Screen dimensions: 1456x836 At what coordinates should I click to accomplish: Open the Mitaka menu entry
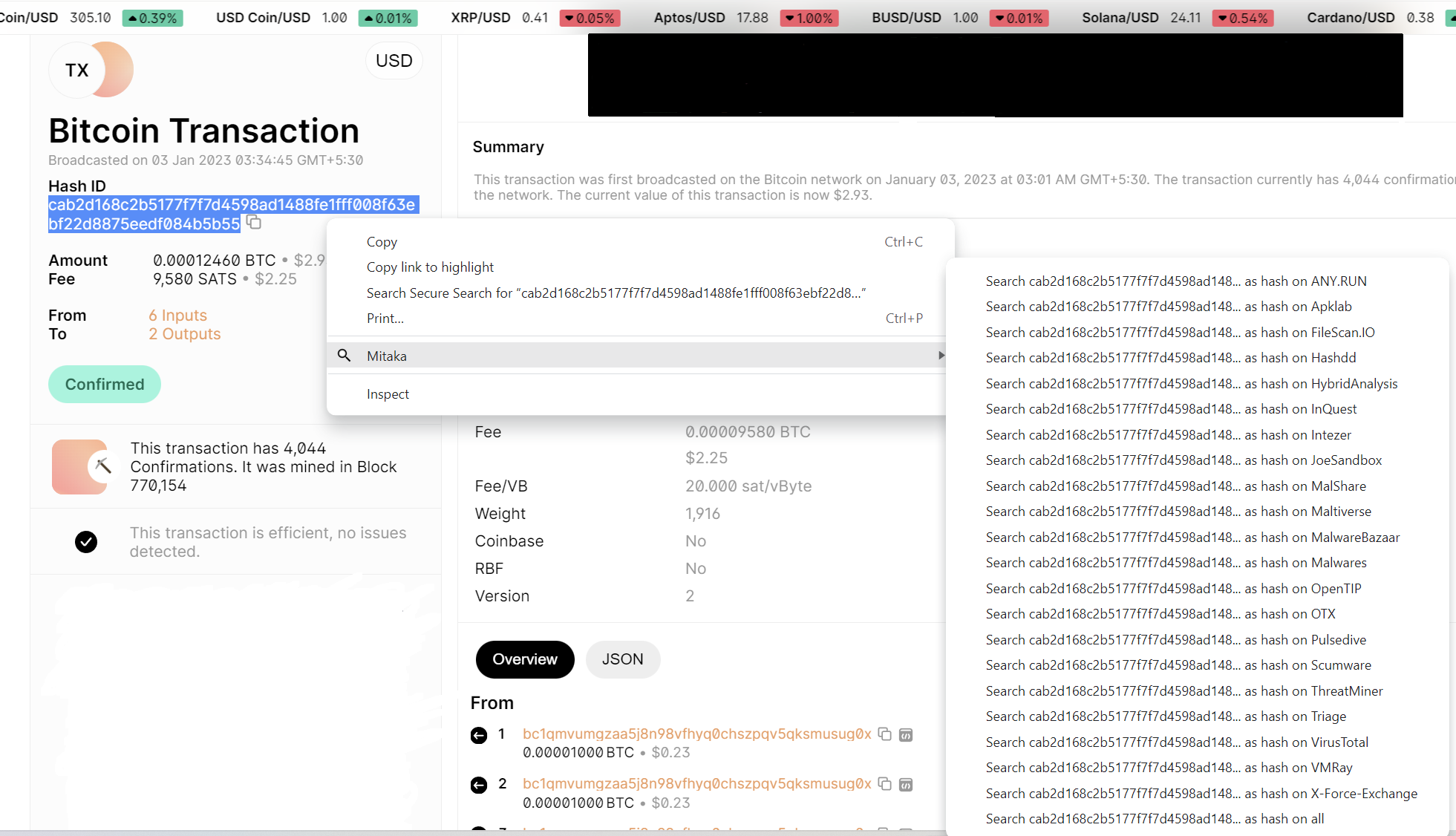click(637, 356)
